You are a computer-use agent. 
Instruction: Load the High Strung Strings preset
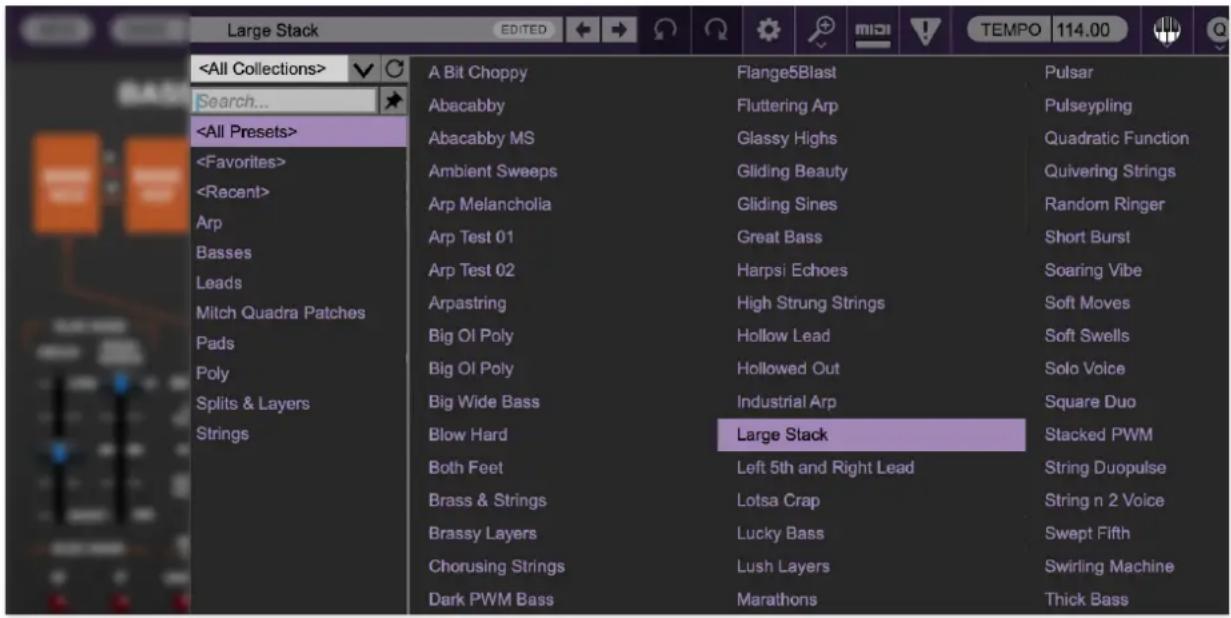pyautogui.click(x=810, y=303)
